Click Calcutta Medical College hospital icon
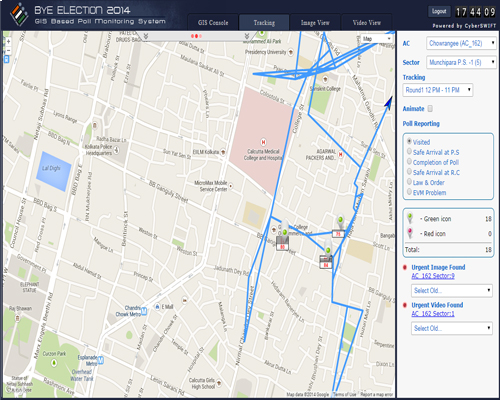This screenshot has height=400, width=500. [263, 142]
